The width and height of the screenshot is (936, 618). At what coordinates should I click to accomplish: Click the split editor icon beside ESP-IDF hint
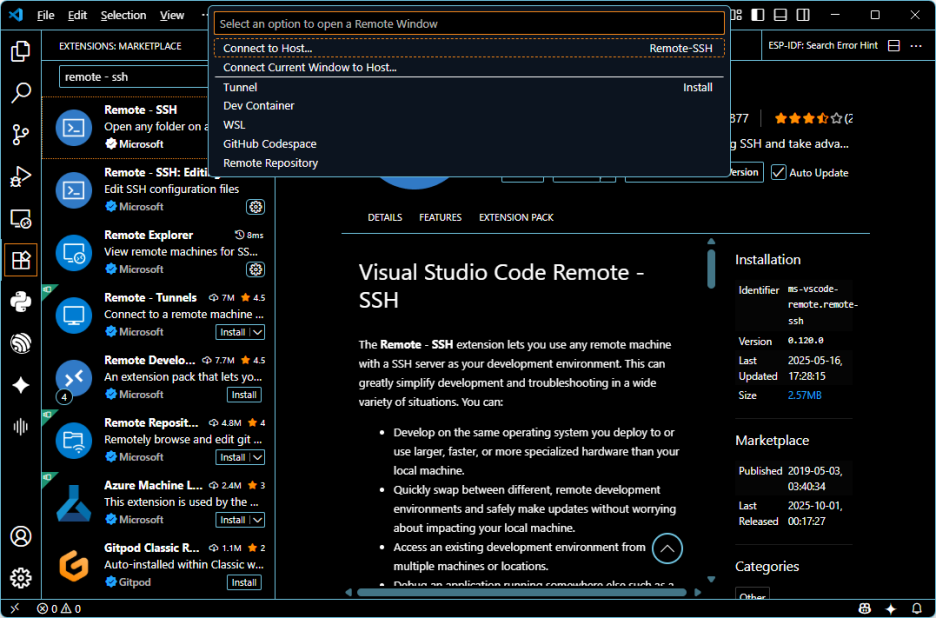pyautogui.click(x=894, y=46)
